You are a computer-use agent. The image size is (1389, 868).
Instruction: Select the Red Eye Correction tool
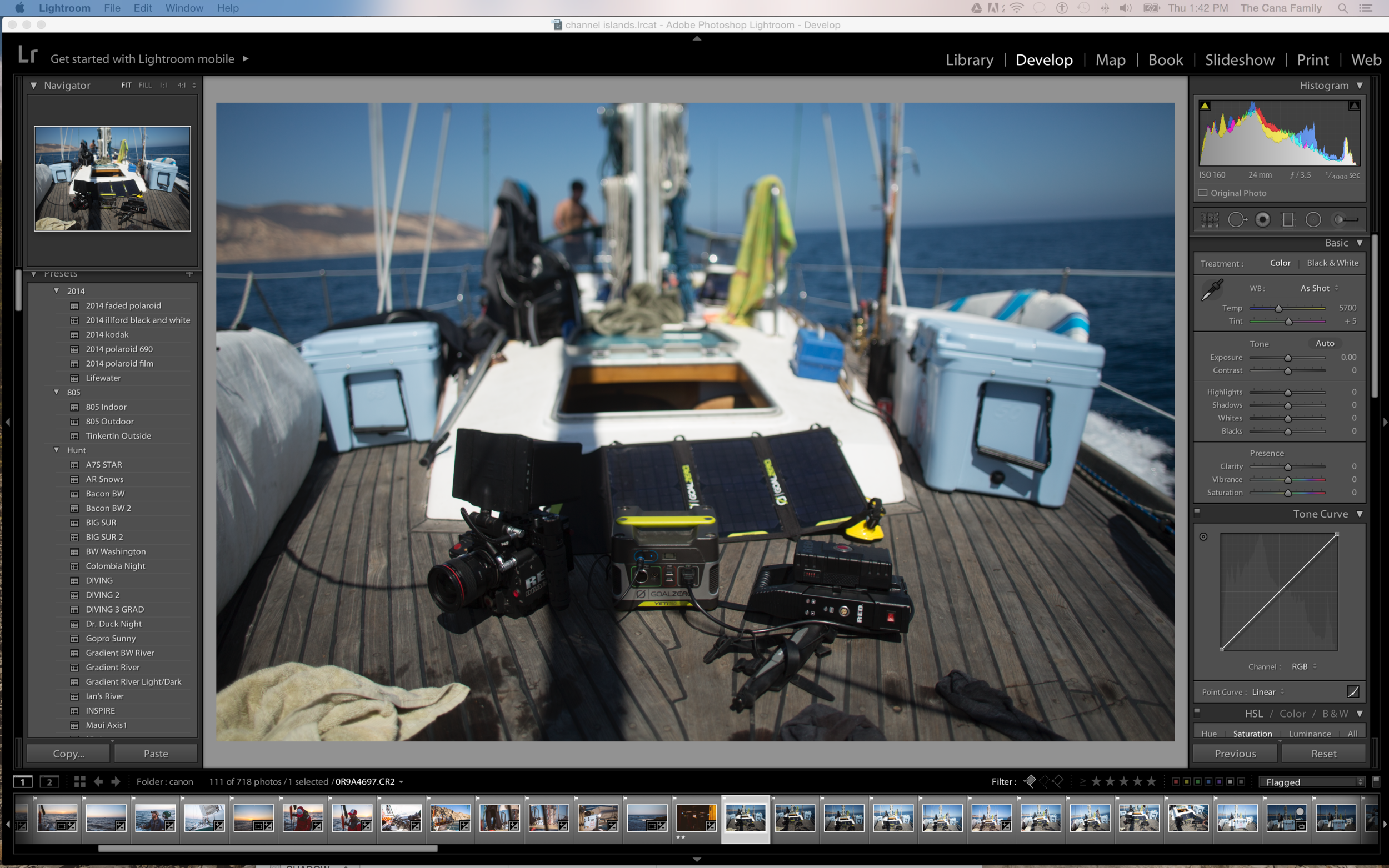(x=1263, y=219)
